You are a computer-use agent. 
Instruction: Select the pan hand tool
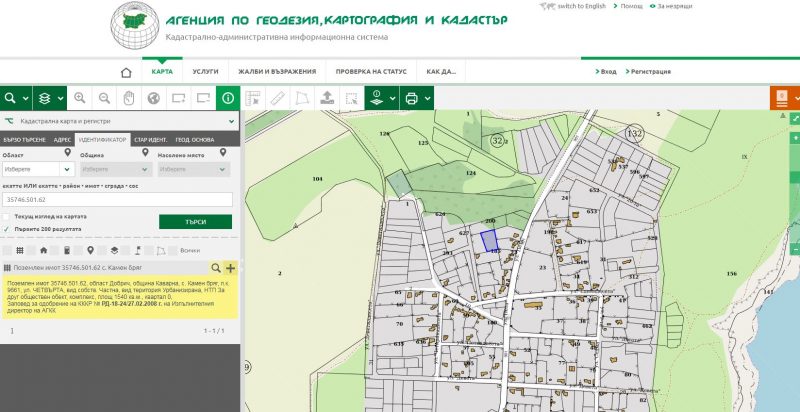[x=129, y=98]
